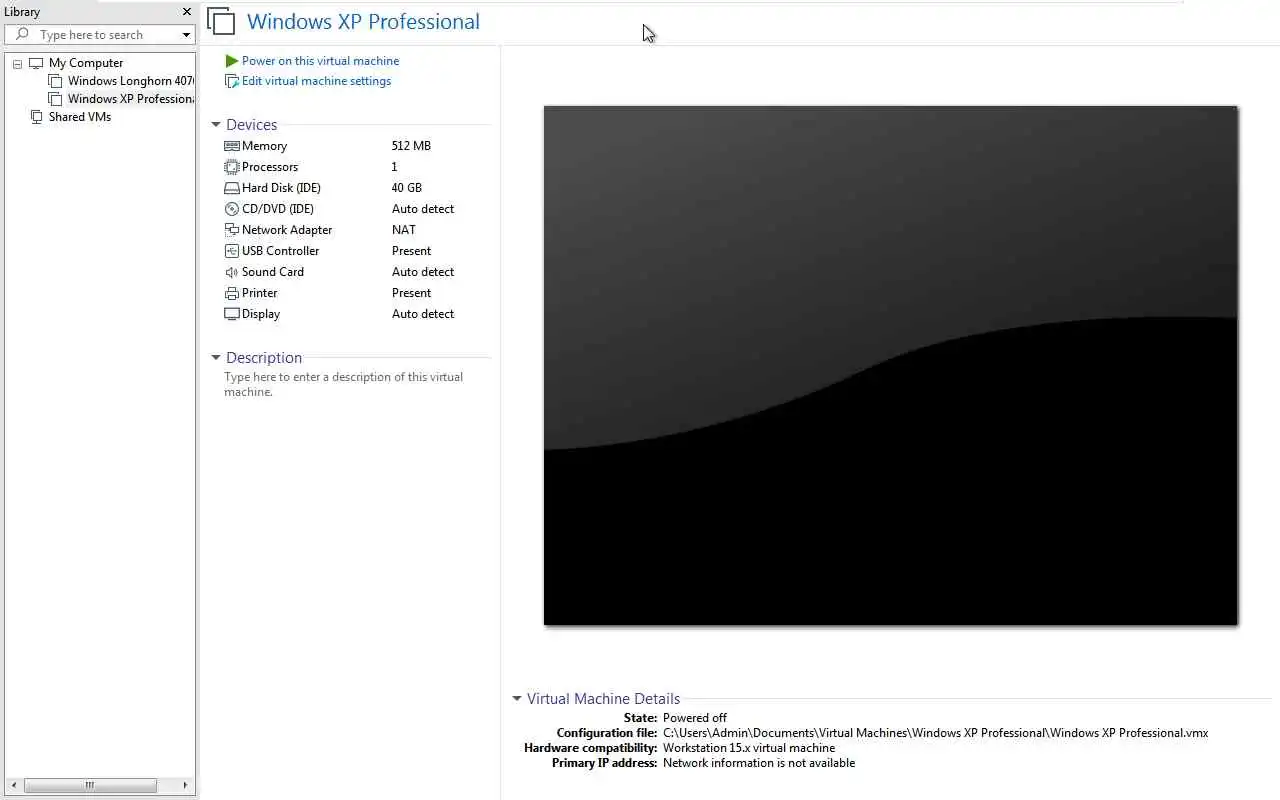Click the configuration file path
Viewport: 1280px width, 800px height.
pyautogui.click(x=935, y=733)
